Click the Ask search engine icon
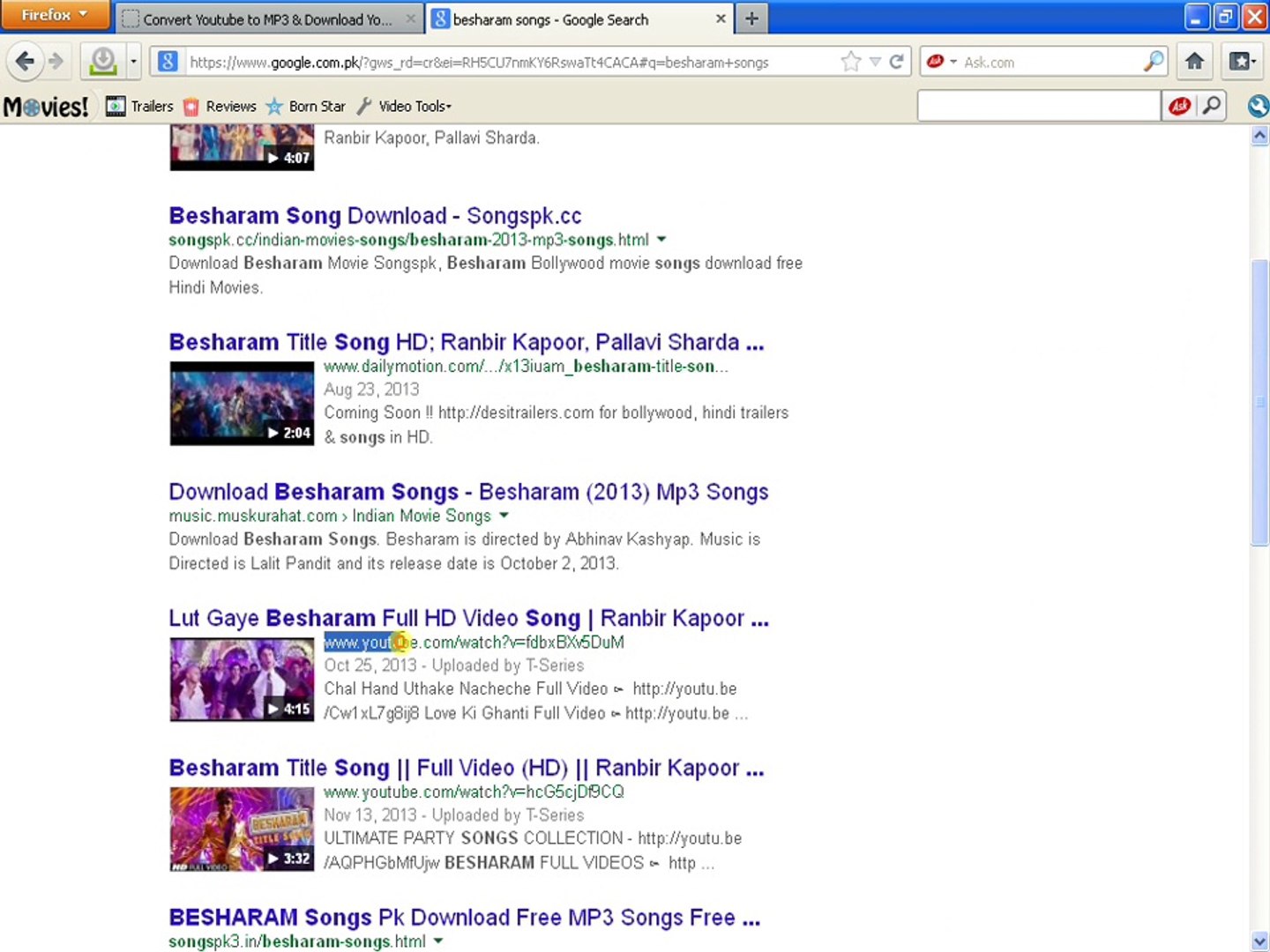The height and width of the screenshot is (952, 1270). (935, 62)
